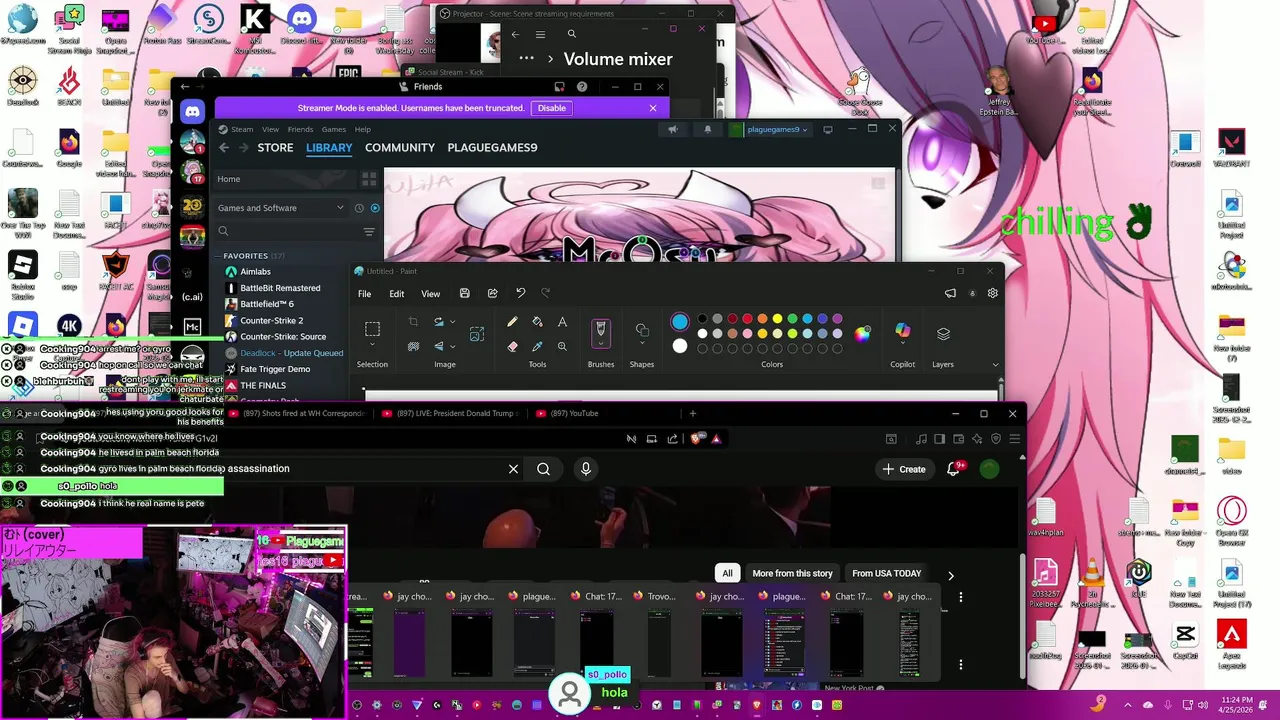Open the Edit menu in Paint
1280x720 pixels.
tap(397, 294)
